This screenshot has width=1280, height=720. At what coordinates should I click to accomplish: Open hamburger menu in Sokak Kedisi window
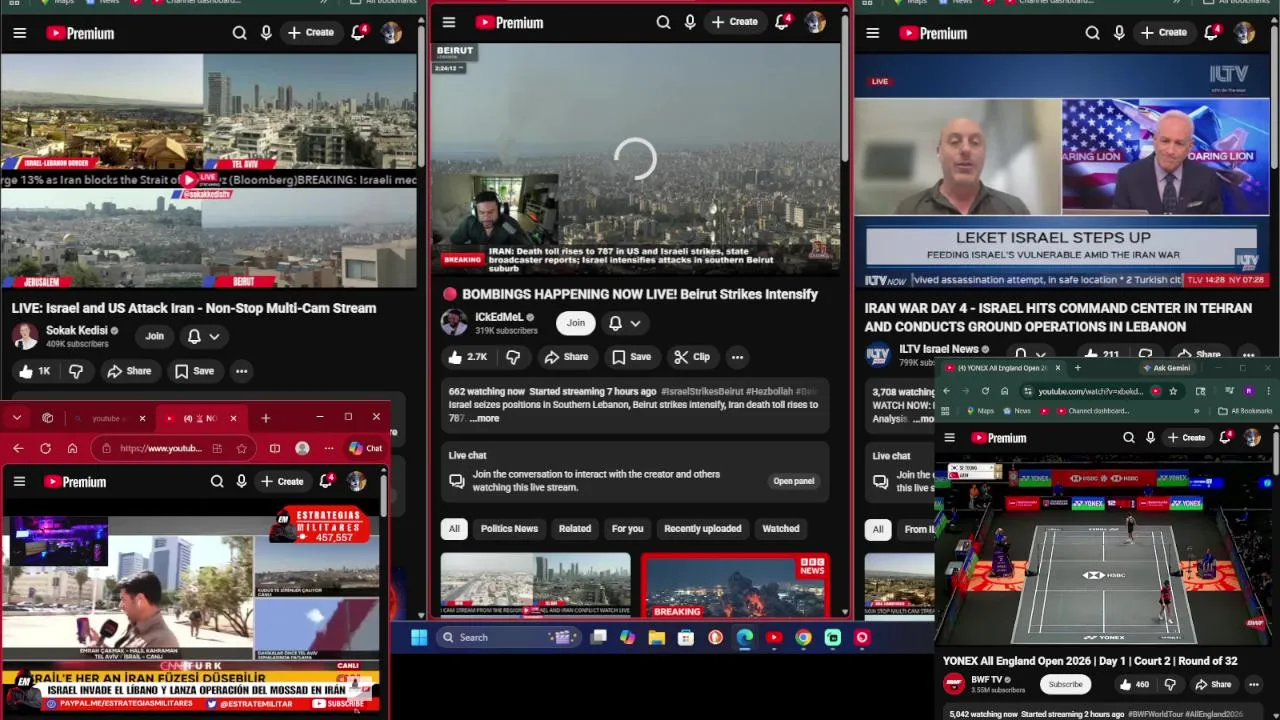pyautogui.click(x=19, y=33)
